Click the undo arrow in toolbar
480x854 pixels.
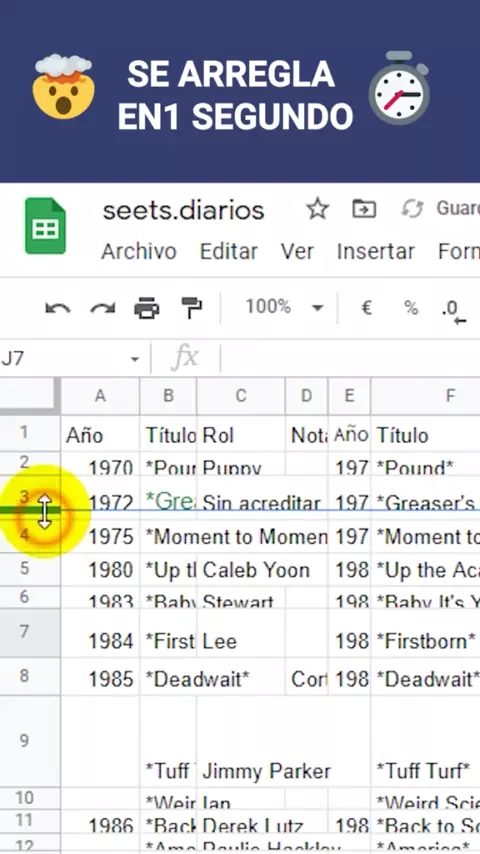57,308
